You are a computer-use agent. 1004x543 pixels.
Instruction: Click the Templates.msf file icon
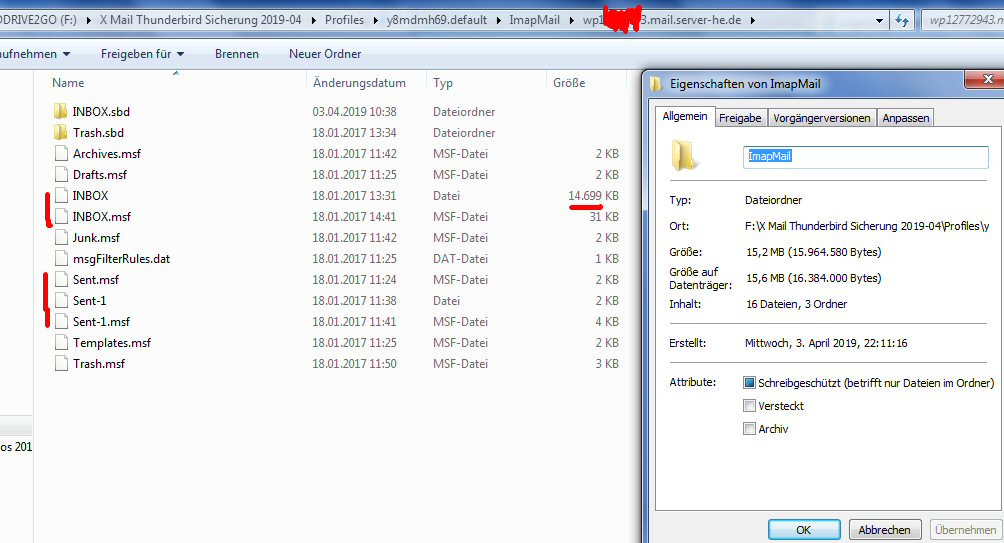[61, 343]
